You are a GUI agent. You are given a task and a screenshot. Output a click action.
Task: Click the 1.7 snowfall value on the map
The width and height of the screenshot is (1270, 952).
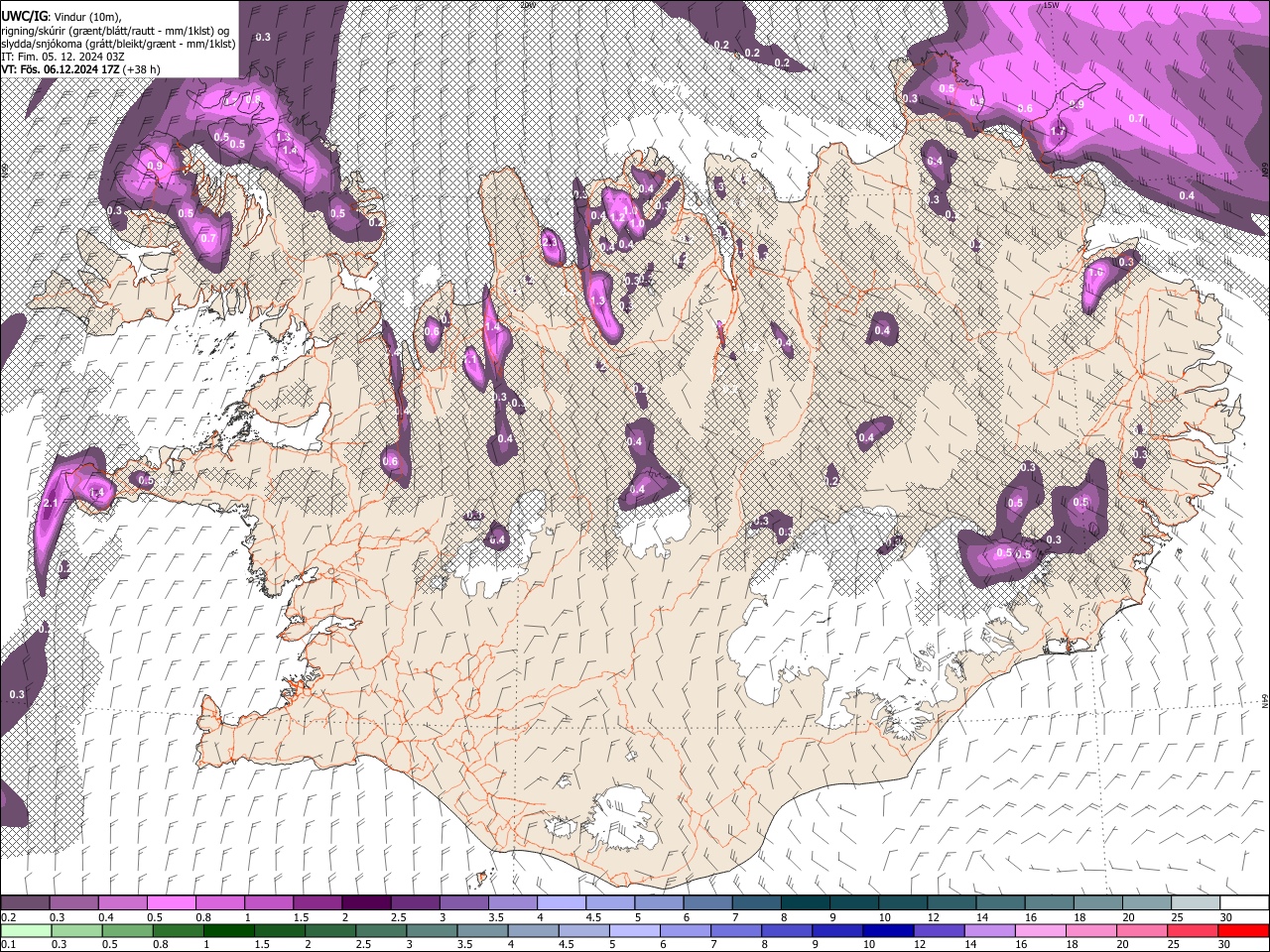[1058, 131]
